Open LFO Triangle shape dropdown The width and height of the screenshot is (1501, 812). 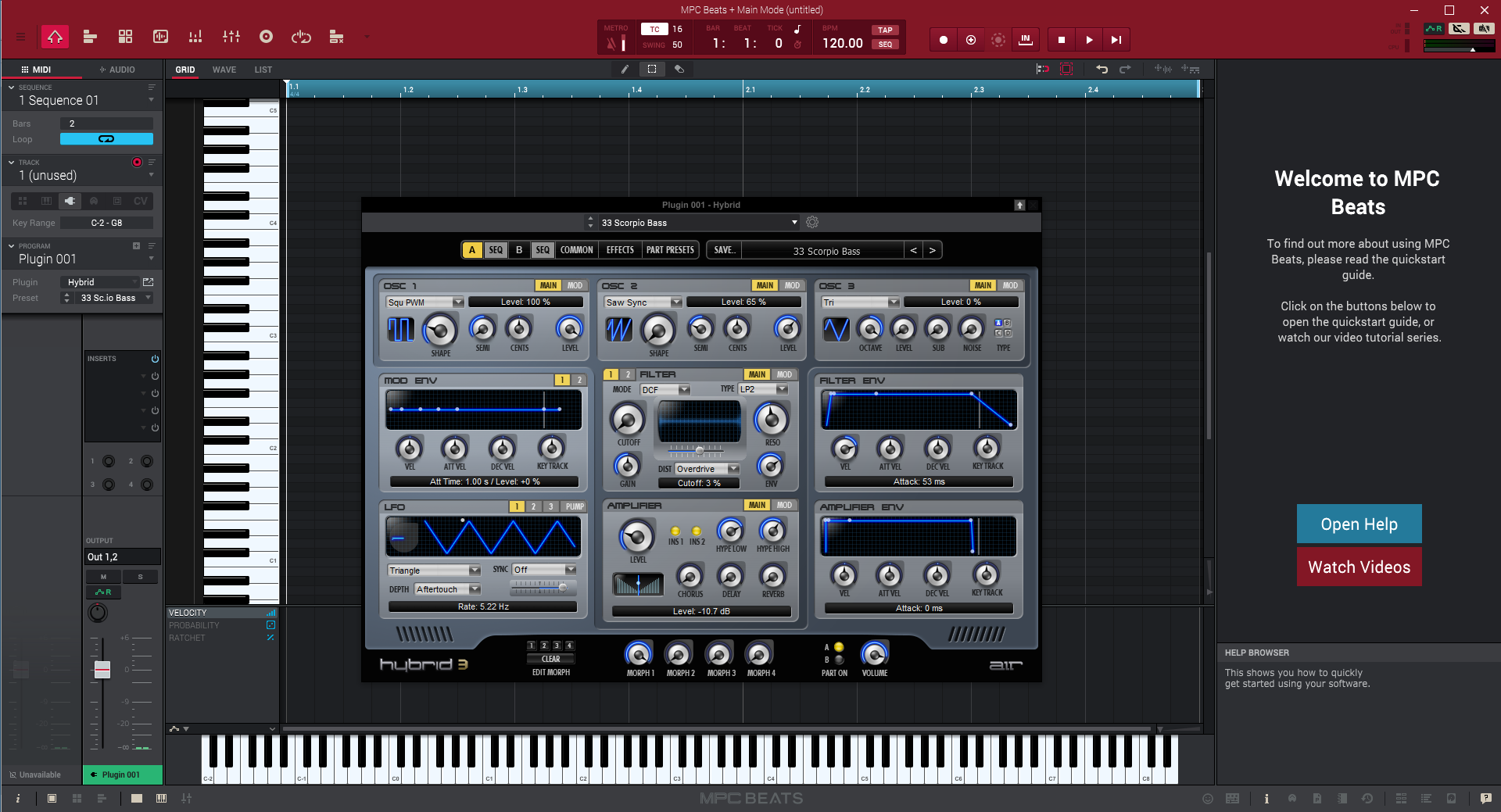point(434,571)
